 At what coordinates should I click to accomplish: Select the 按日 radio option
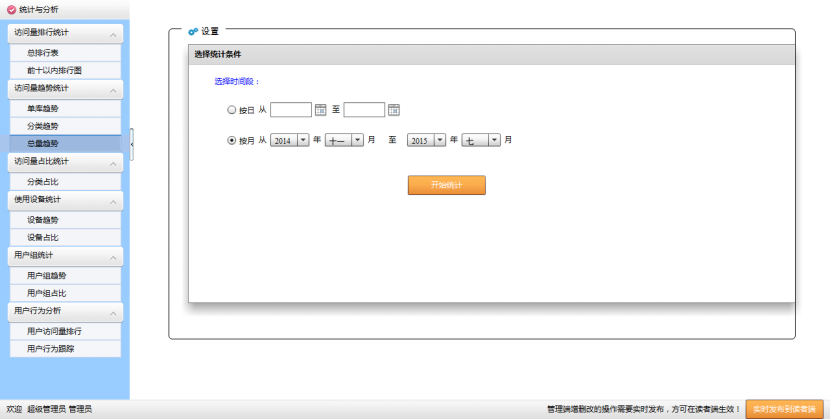[232, 110]
